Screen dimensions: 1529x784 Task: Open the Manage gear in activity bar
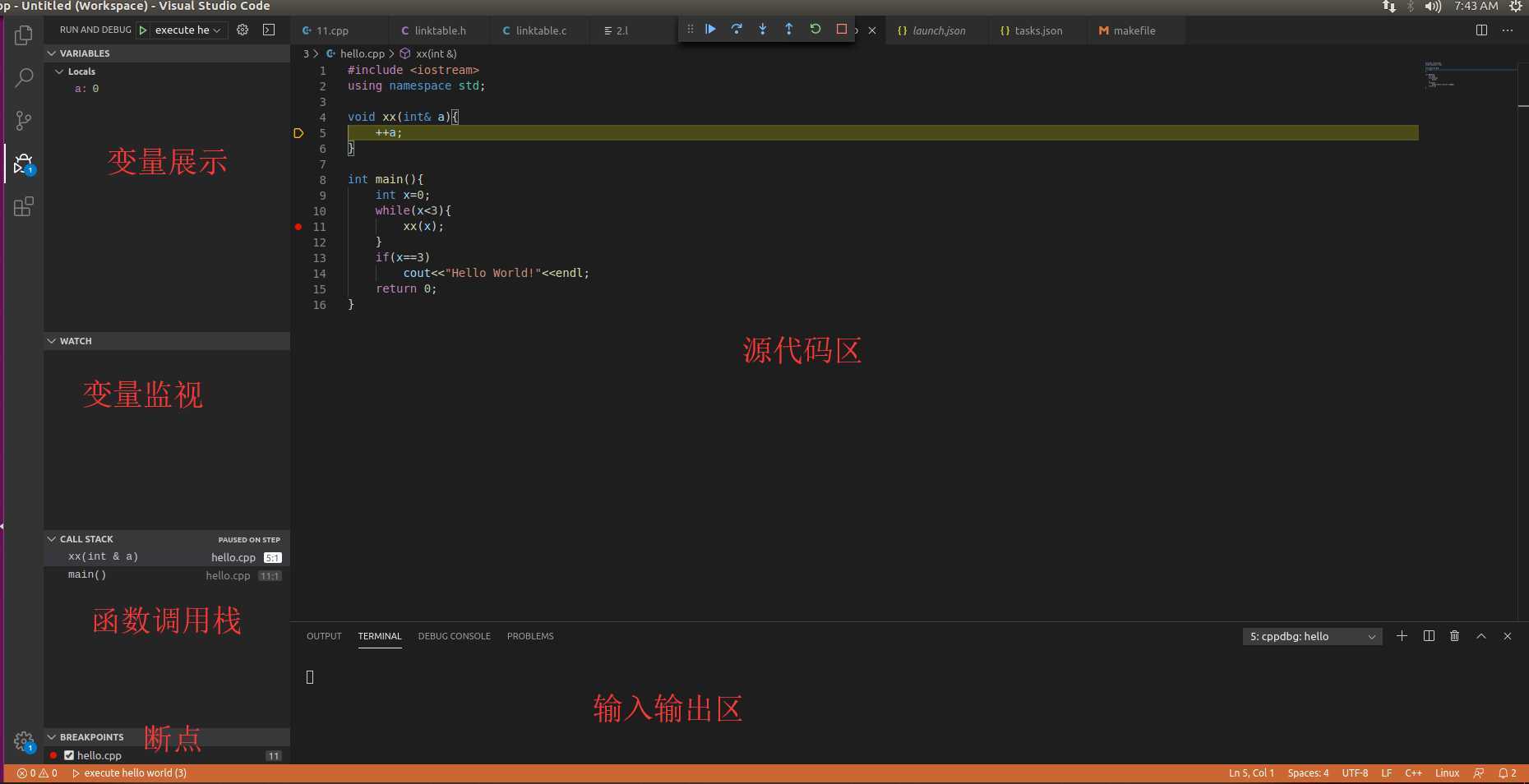tap(24, 741)
